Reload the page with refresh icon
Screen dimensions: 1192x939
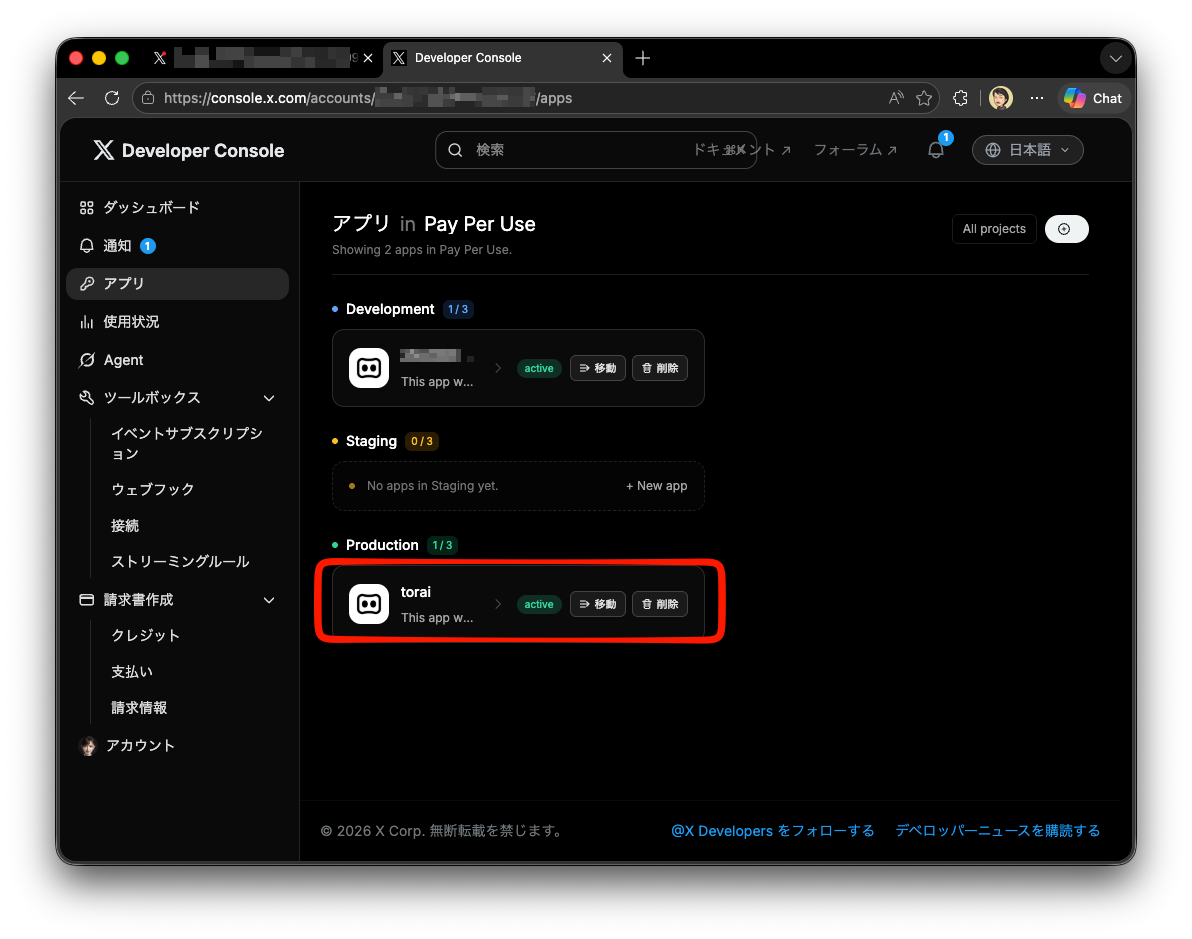pyautogui.click(x=112, y=98)
